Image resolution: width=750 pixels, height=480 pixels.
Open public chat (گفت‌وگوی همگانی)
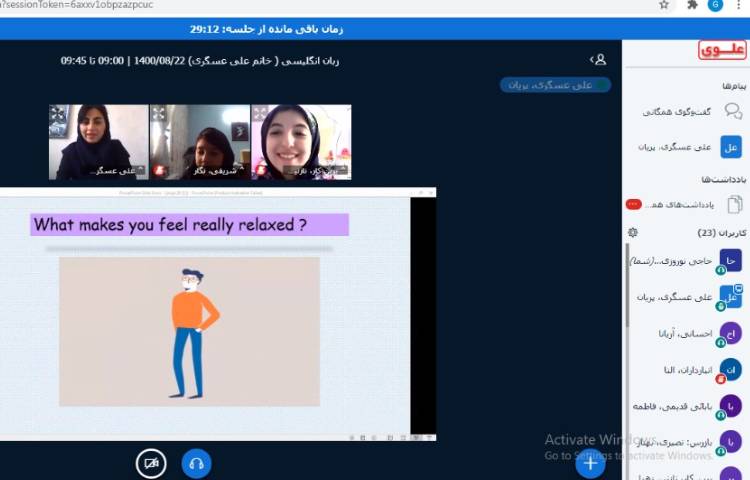(688, 111)
